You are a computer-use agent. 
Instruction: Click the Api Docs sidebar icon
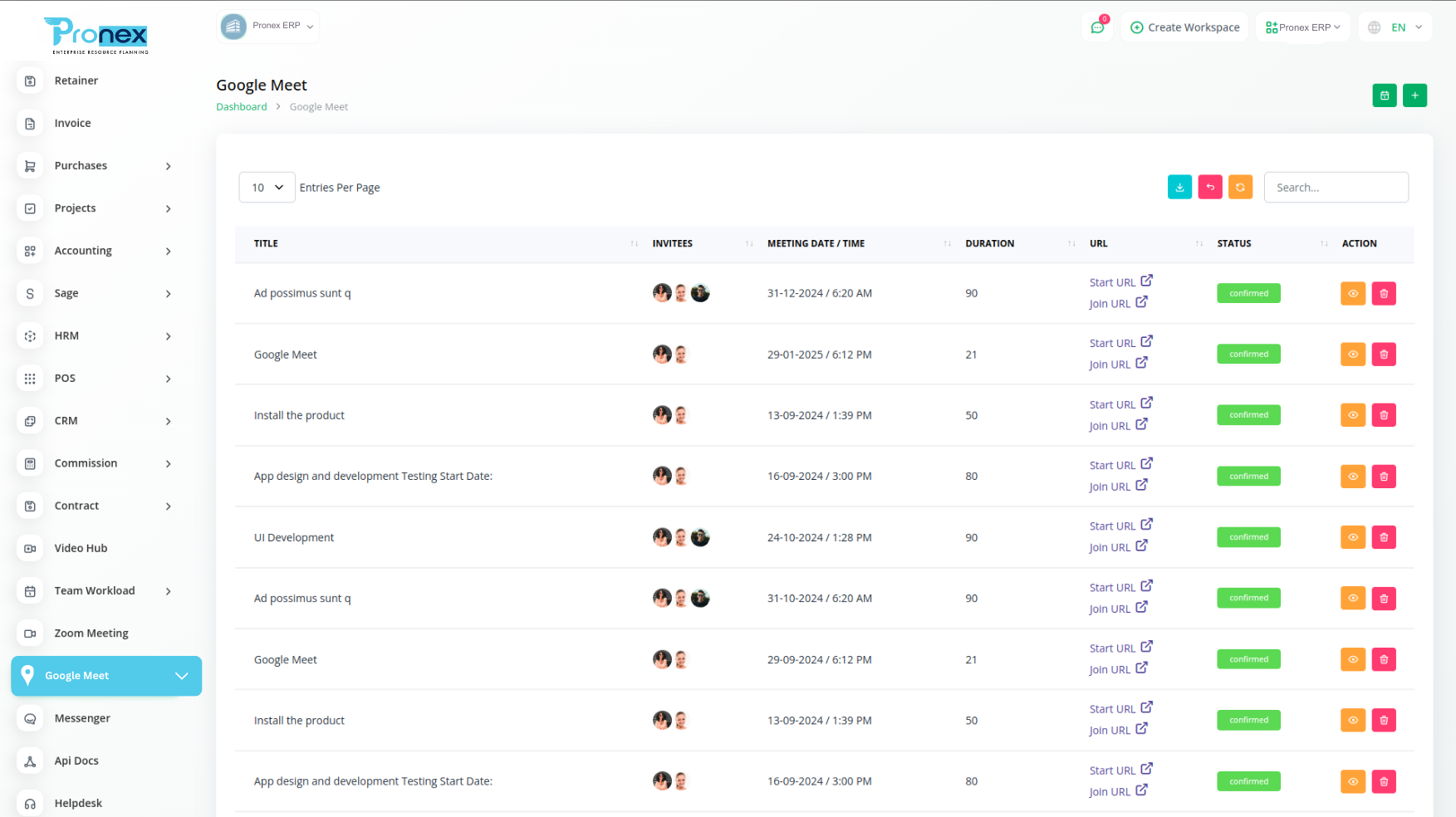(30, 761)
